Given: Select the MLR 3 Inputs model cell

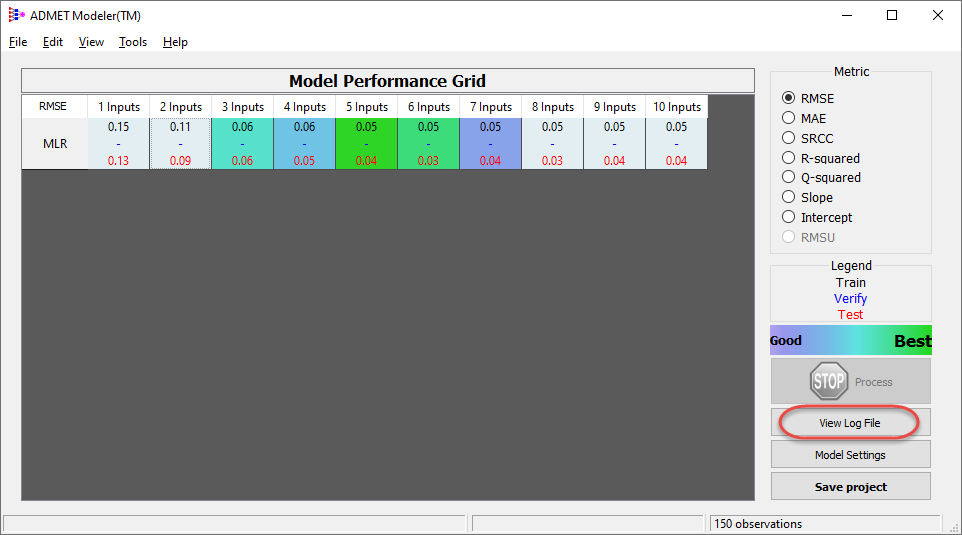Looking at the screenshot, I should tap(242, 144).
